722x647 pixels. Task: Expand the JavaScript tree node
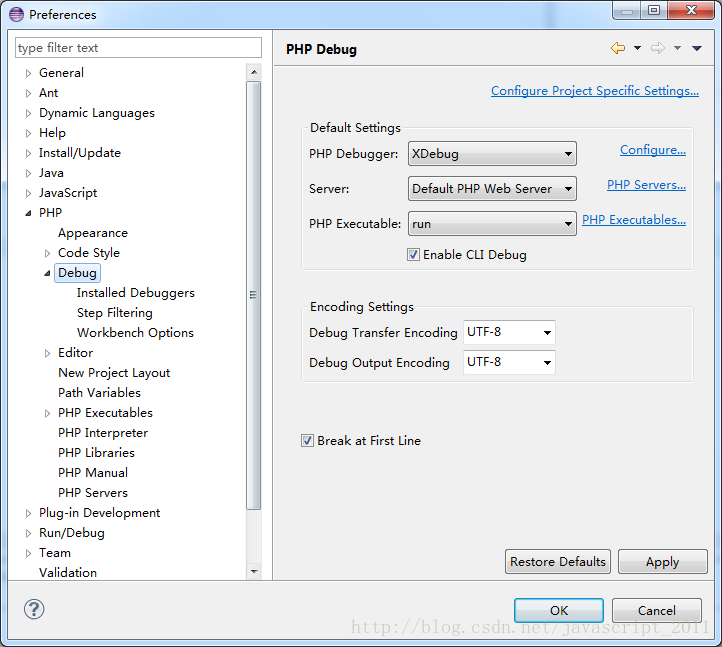pyautogui.click(x=29, y=193)
